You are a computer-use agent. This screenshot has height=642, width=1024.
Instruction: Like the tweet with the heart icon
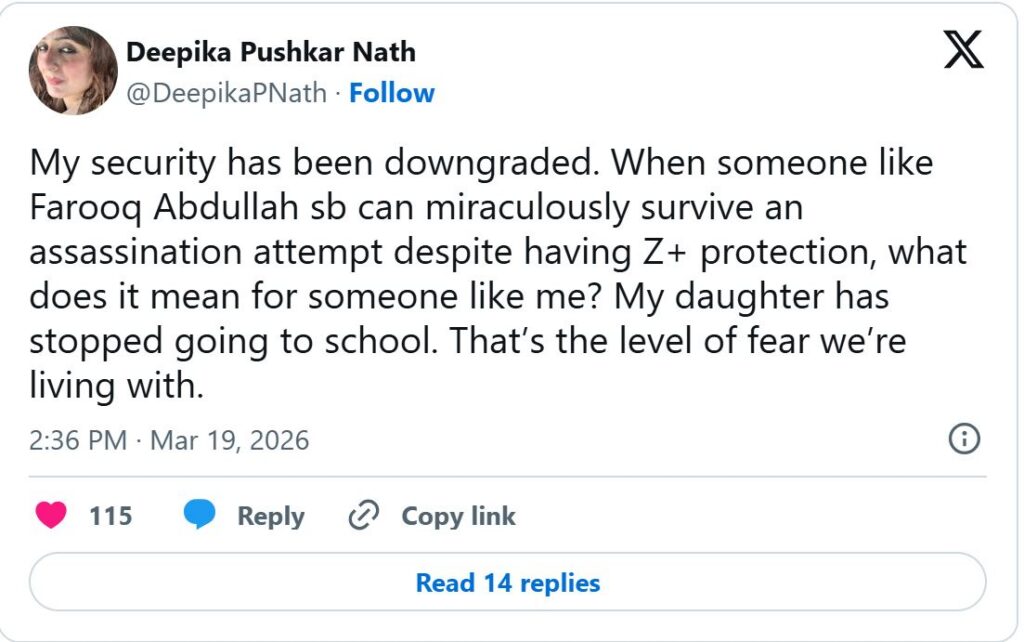[x=51, y=516]
